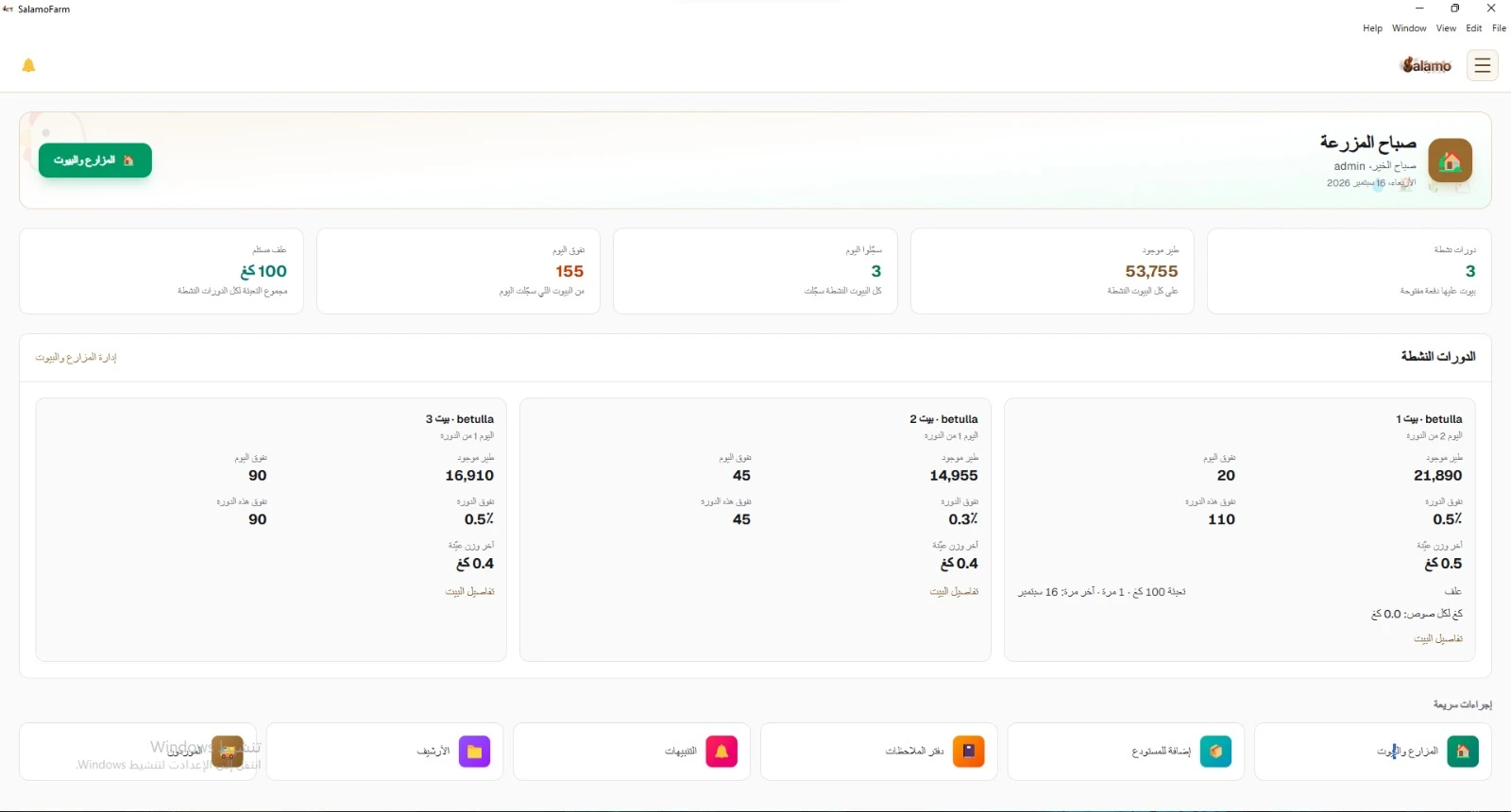Open the File menu
The width and height of the screenshot is (1511, 812).
(x=1499, y=28)
